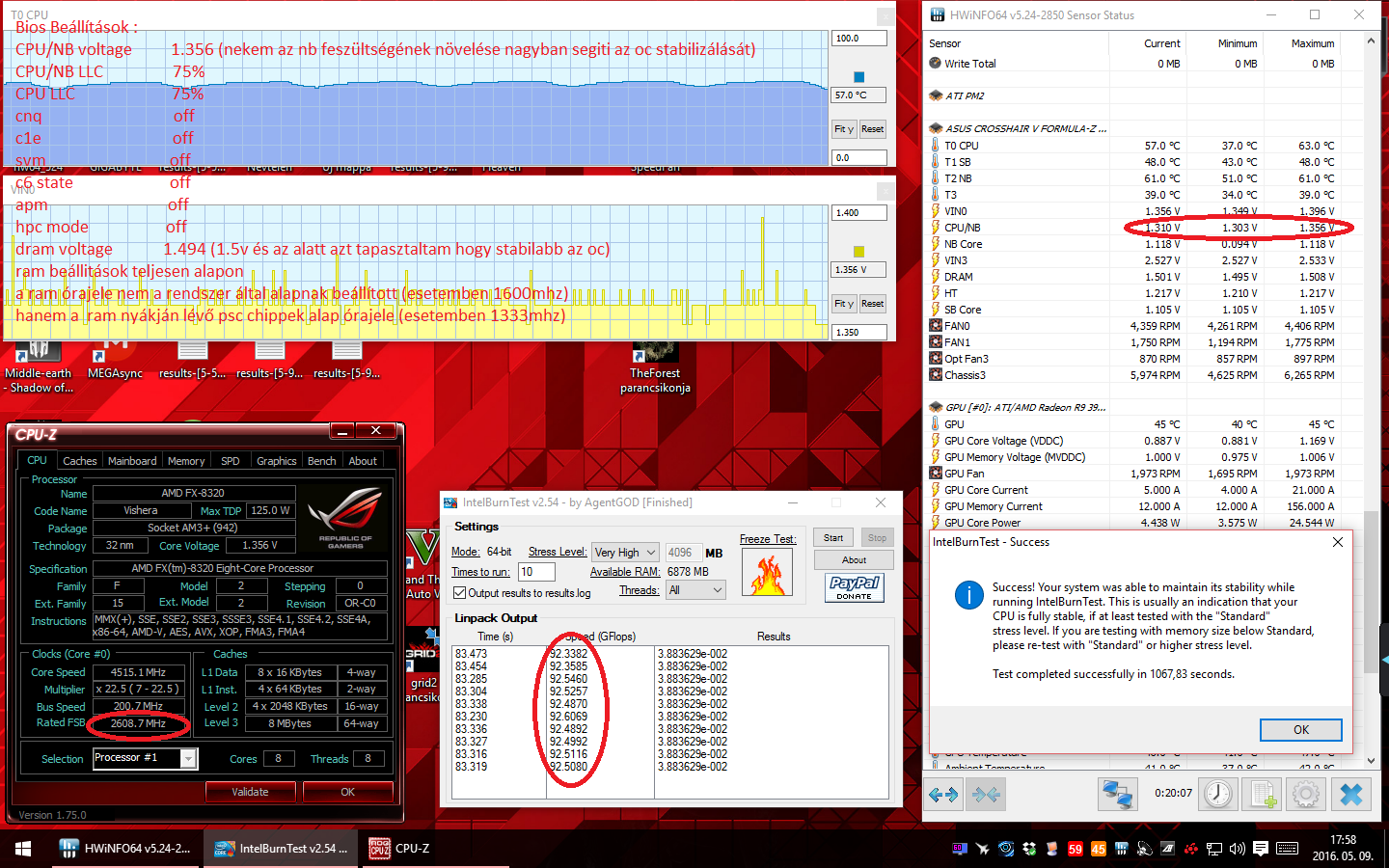1389x868 pixels.
Task: Click the About button in IntelBurnTest
Action: (854, 559)
